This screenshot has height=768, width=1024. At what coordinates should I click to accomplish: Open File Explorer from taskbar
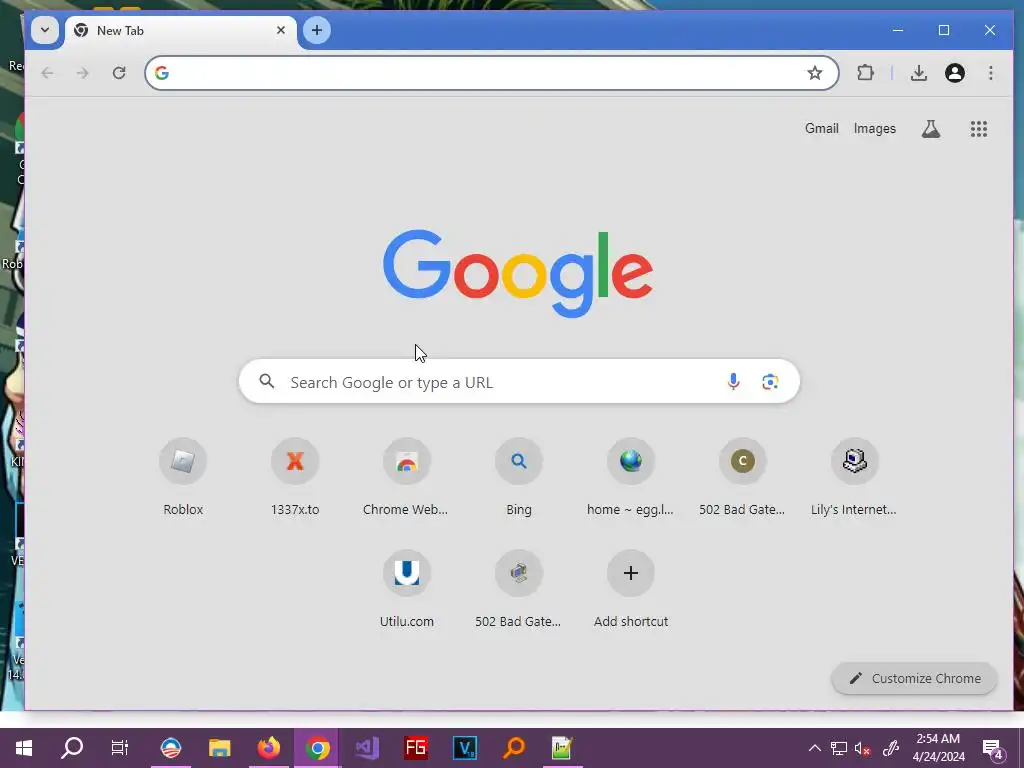[219, 748]
